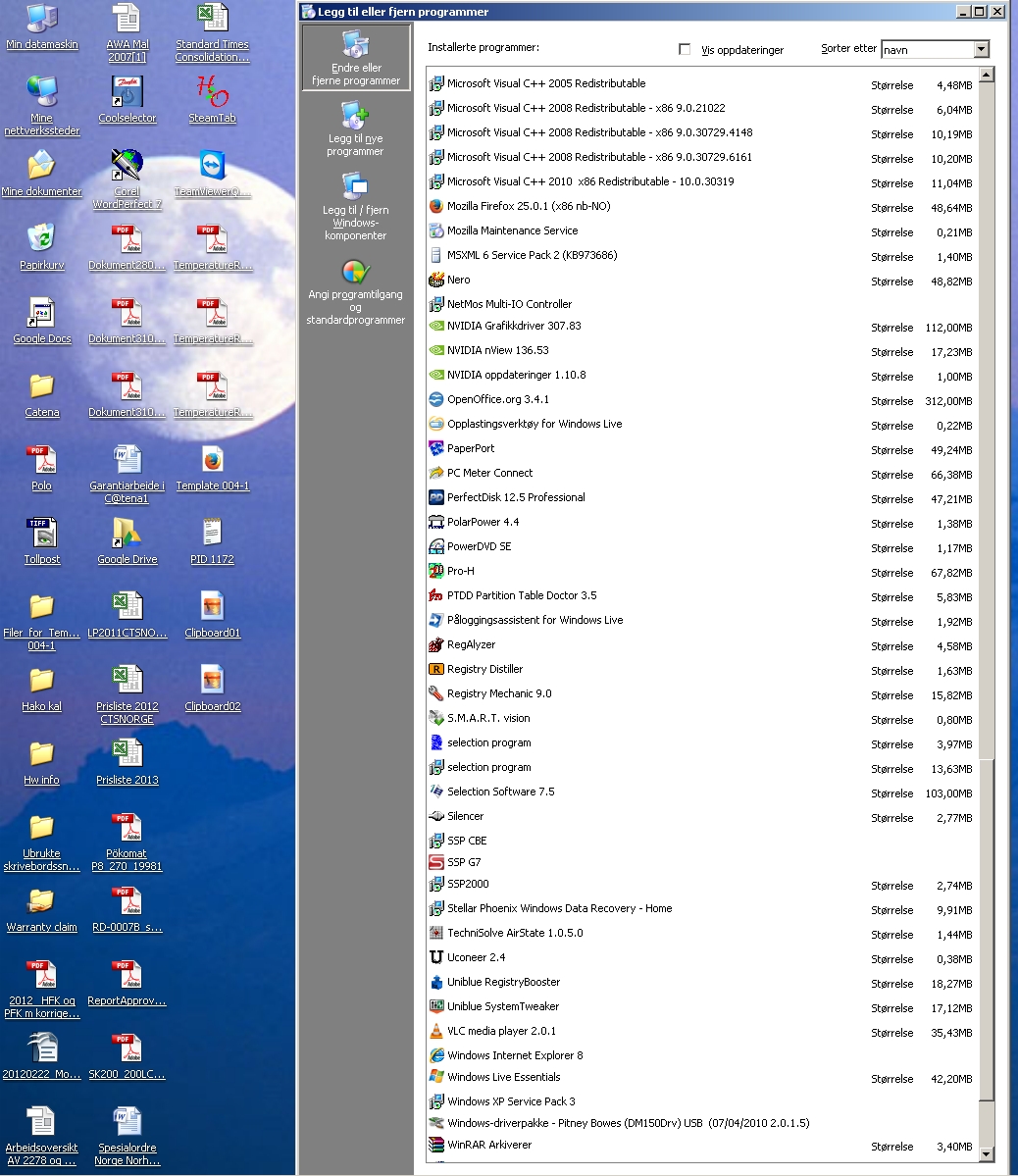1018x1176 pixels.
Task: Select 'Silencer' program entry
Action: pos(702,817)
